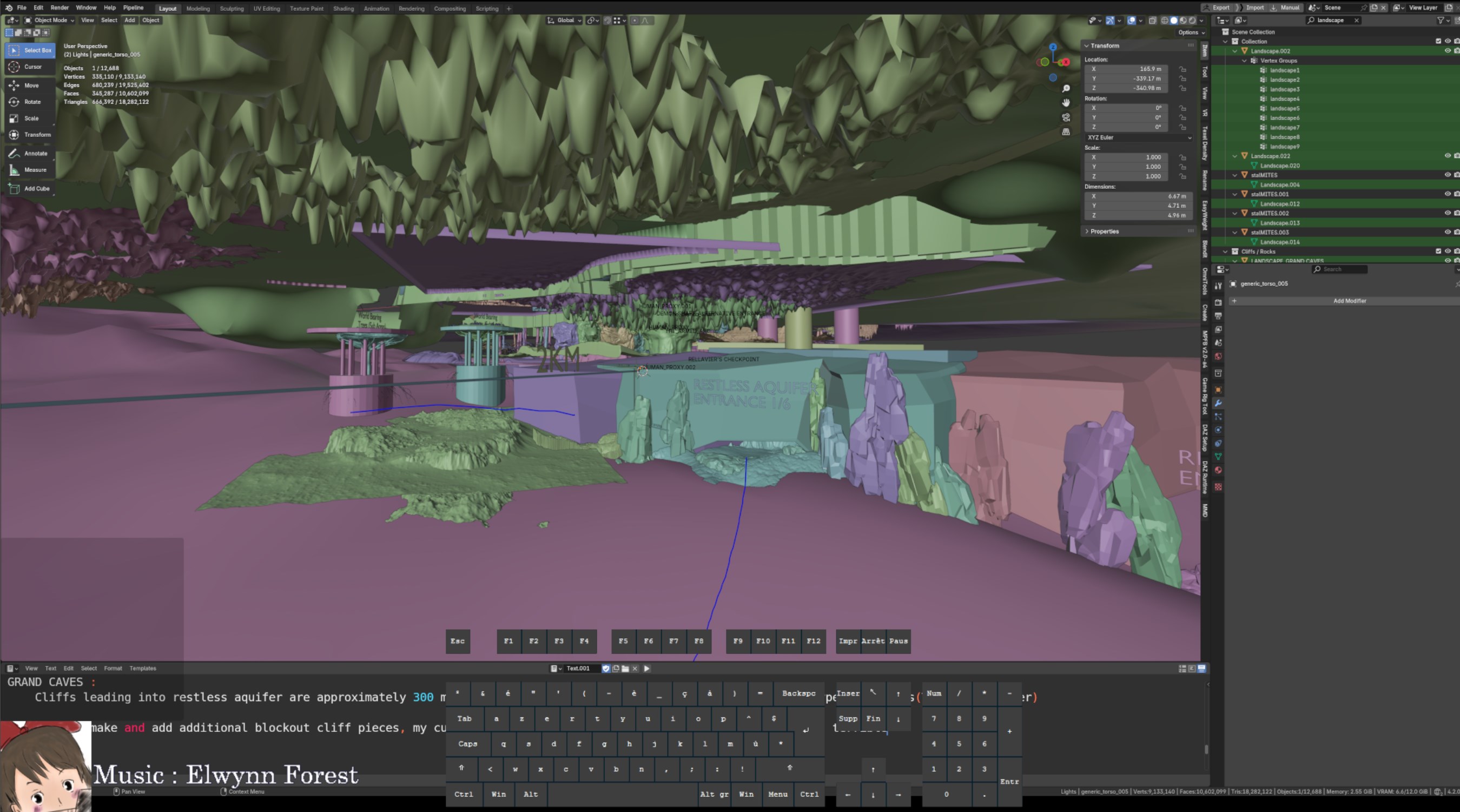This screenshot has height=812, width=1460.
Task: Uncheck Cliffs / Rocks collection checkbox
Action: click(x=1438, y=252)
